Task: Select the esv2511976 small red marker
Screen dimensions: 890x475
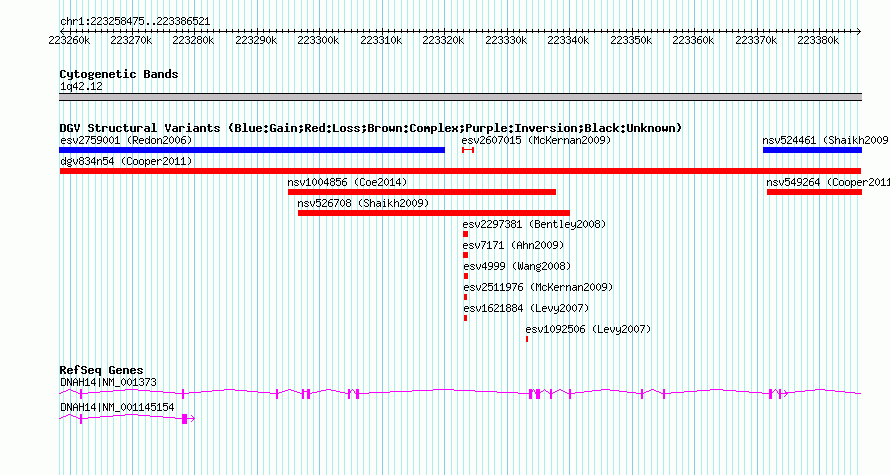Action: [x=465, y=297]
